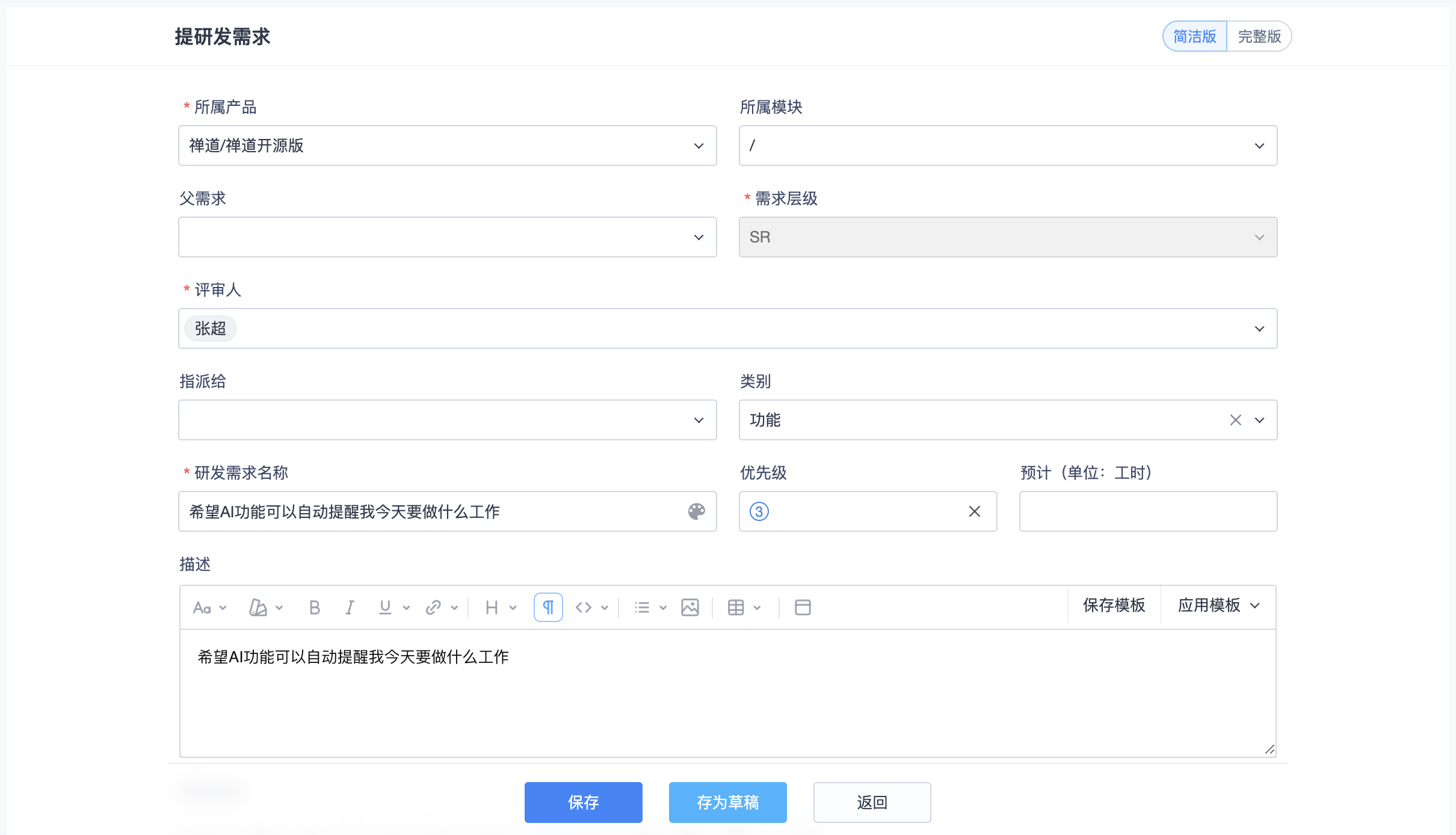Viewport: 1456px width, 835px height.
Task: Insert an image into the description
Action: click(x=689, y=608)
